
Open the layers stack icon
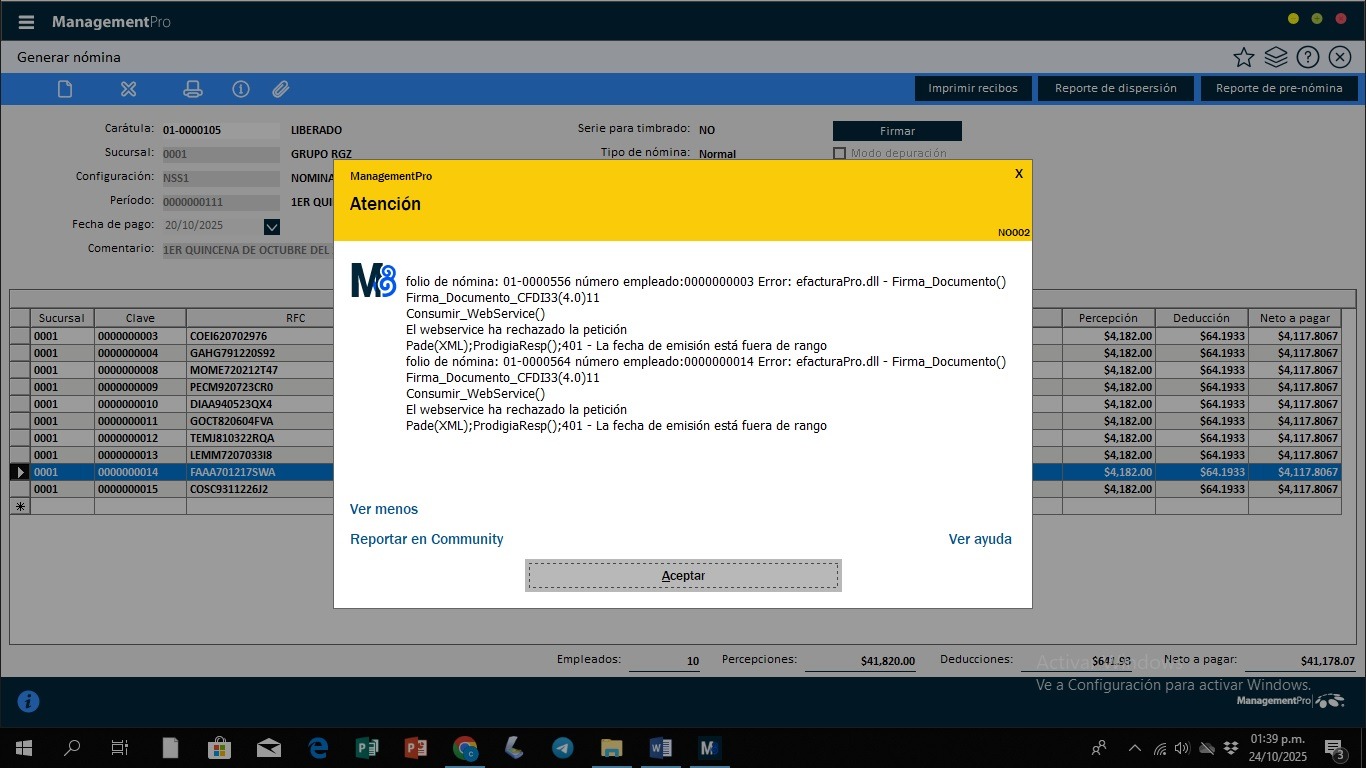1275,57
